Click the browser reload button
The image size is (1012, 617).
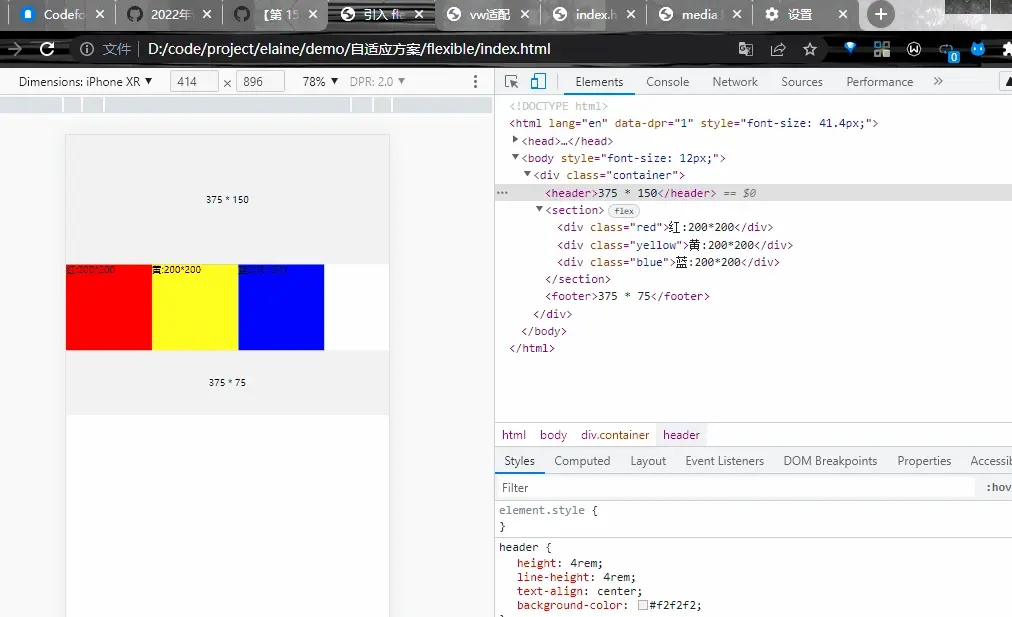click(47, 49)
